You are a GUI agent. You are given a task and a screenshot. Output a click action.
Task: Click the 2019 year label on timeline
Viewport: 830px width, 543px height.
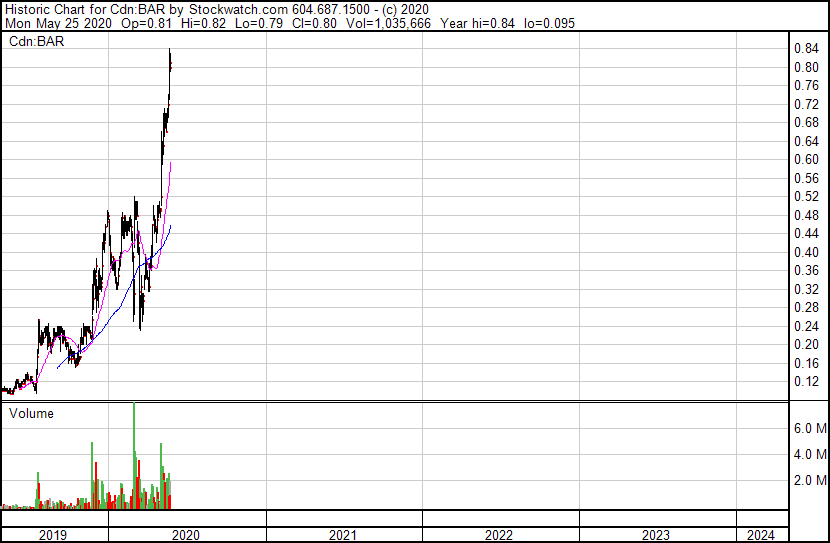53,535
